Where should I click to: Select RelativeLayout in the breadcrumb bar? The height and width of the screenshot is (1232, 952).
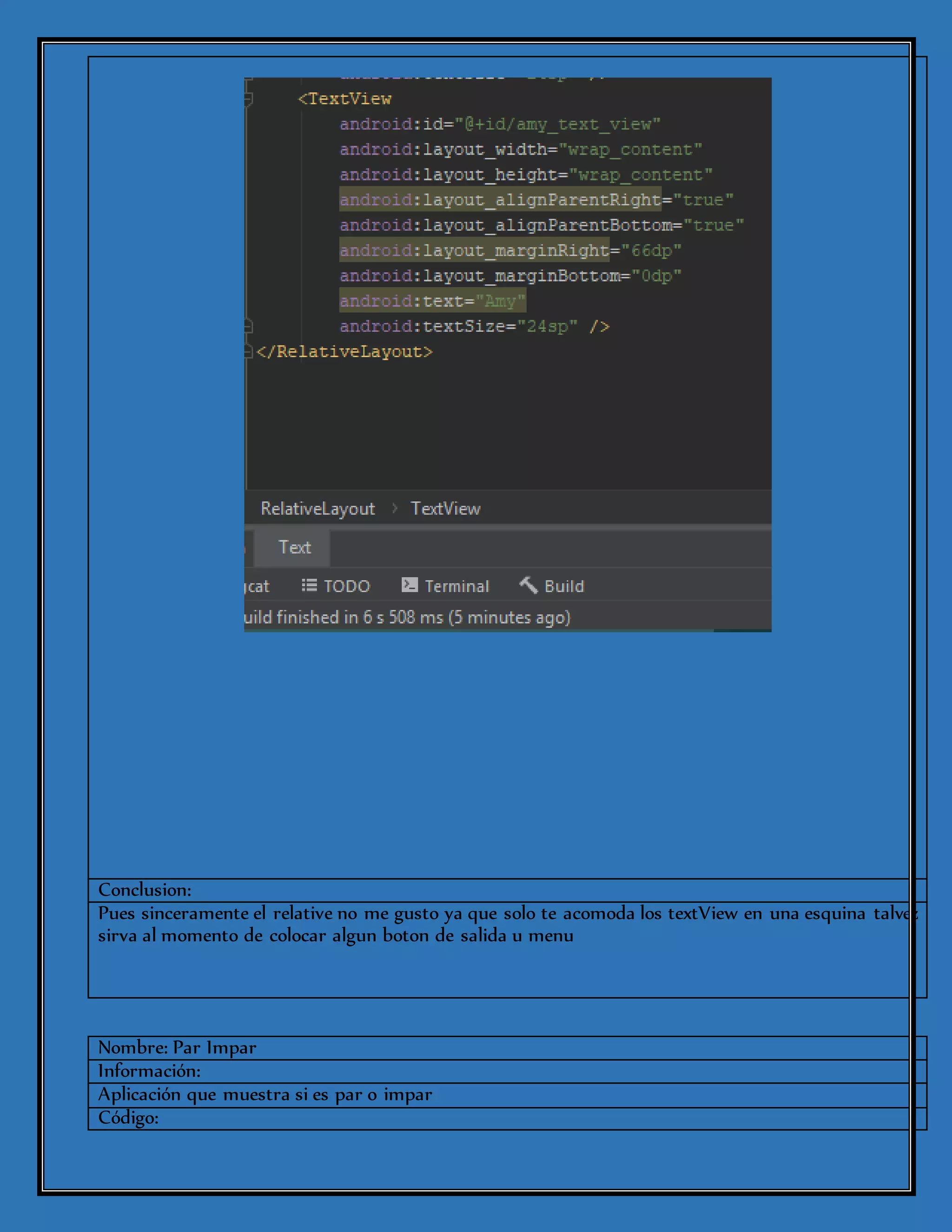pos(317,508)
